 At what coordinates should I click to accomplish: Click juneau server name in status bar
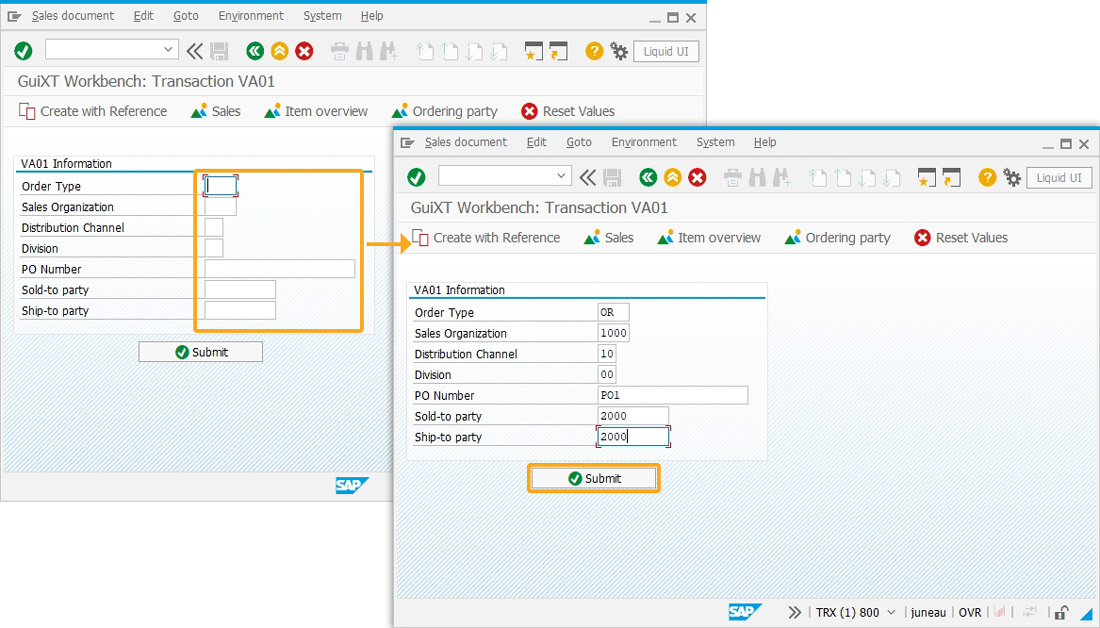(928, 613)
